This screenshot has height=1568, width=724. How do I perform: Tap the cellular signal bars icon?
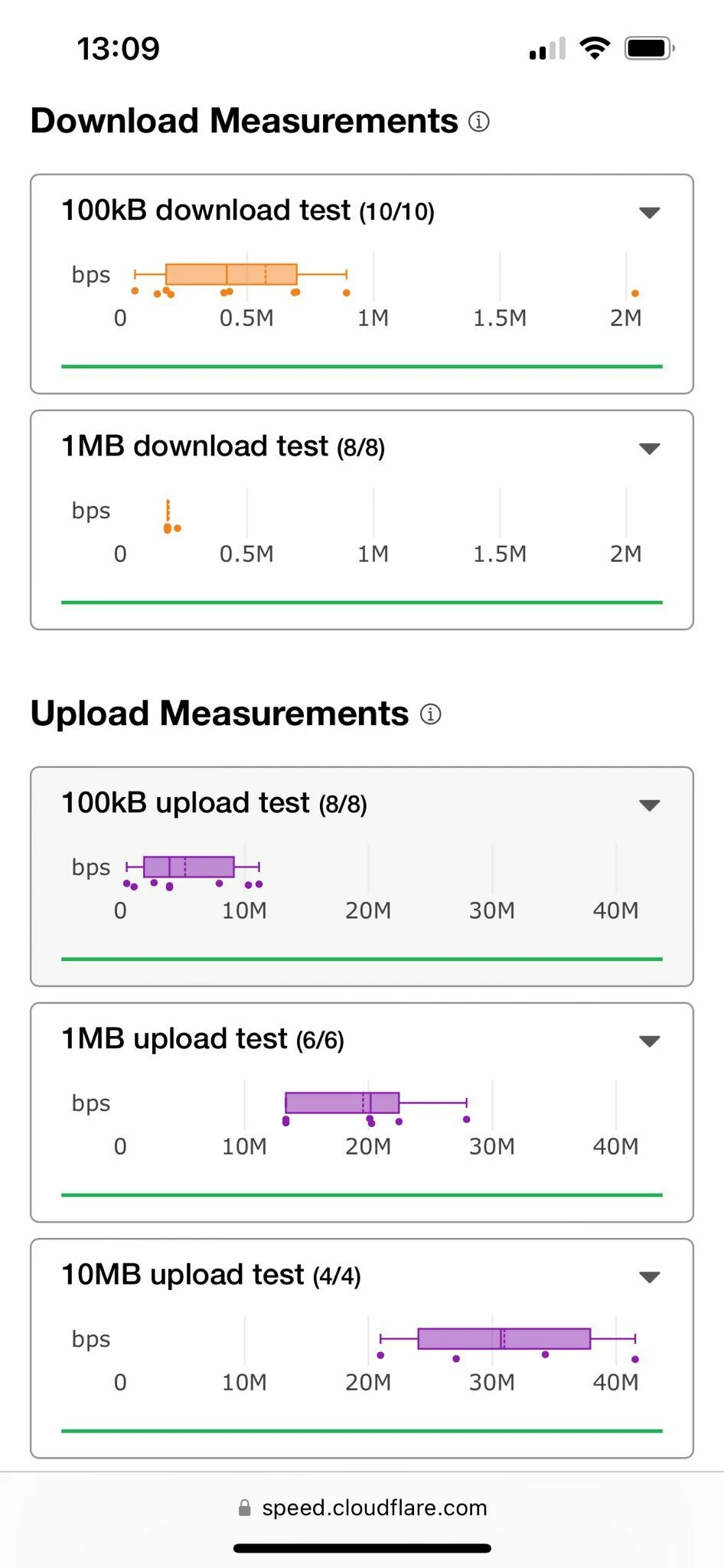click(547, 49)
